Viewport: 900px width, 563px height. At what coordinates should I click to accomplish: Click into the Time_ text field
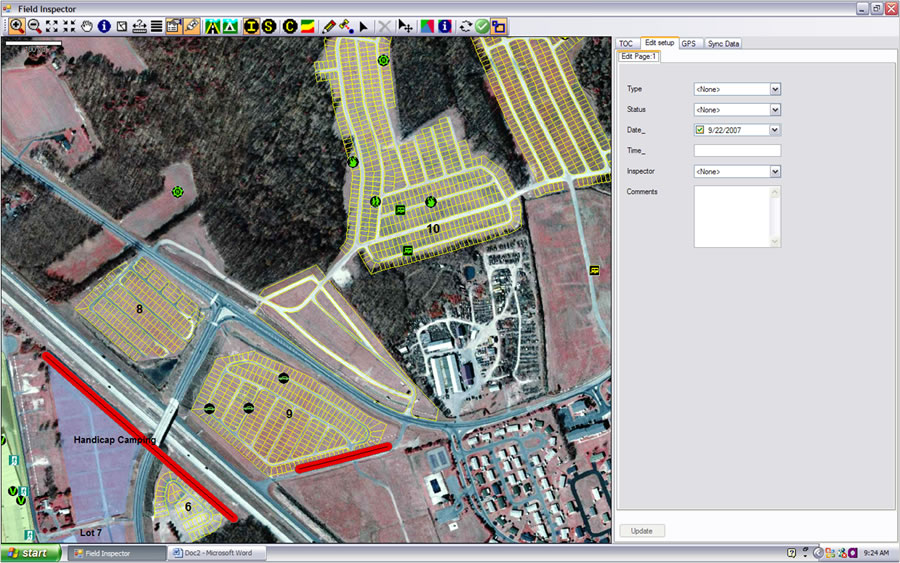point(736,150)
